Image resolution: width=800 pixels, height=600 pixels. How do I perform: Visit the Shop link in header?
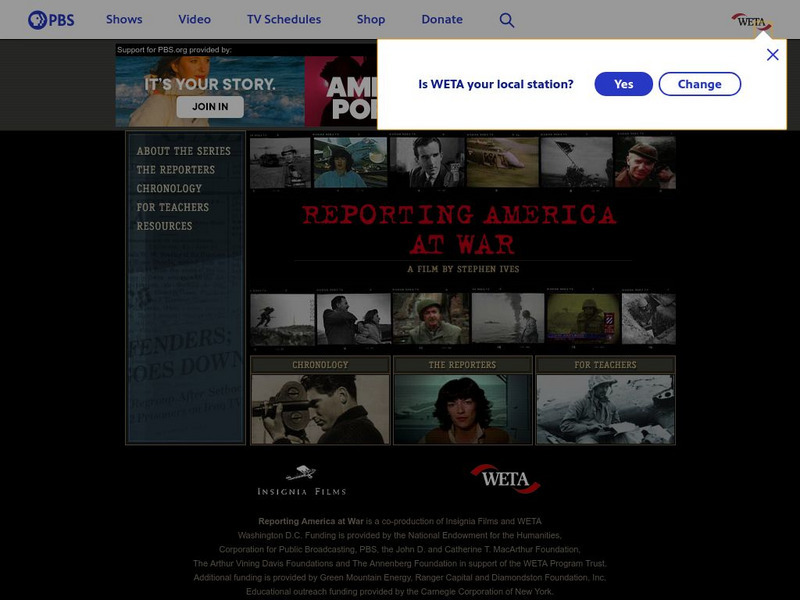371,19
